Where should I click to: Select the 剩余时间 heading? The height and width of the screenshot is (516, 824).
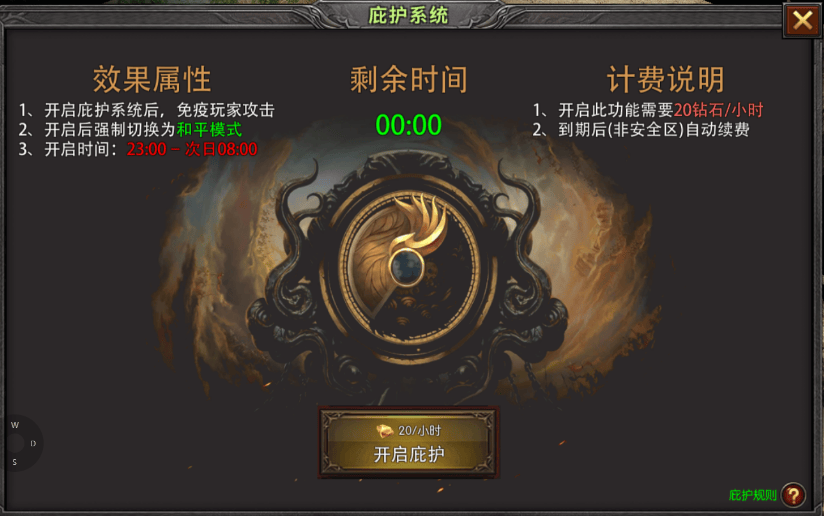[408, 79]
